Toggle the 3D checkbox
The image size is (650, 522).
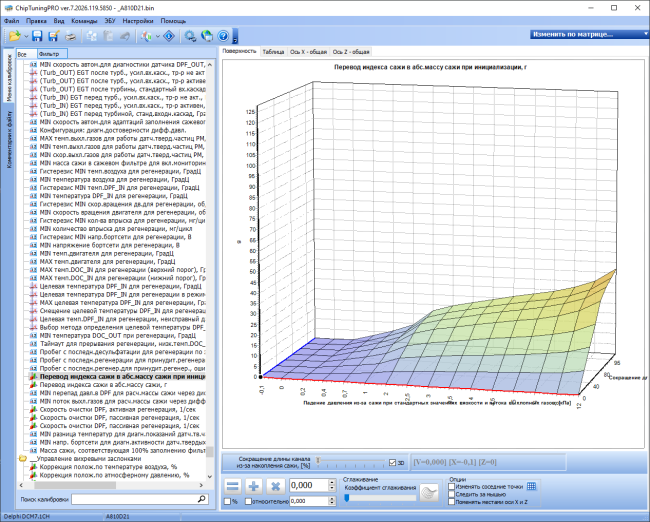392,463
